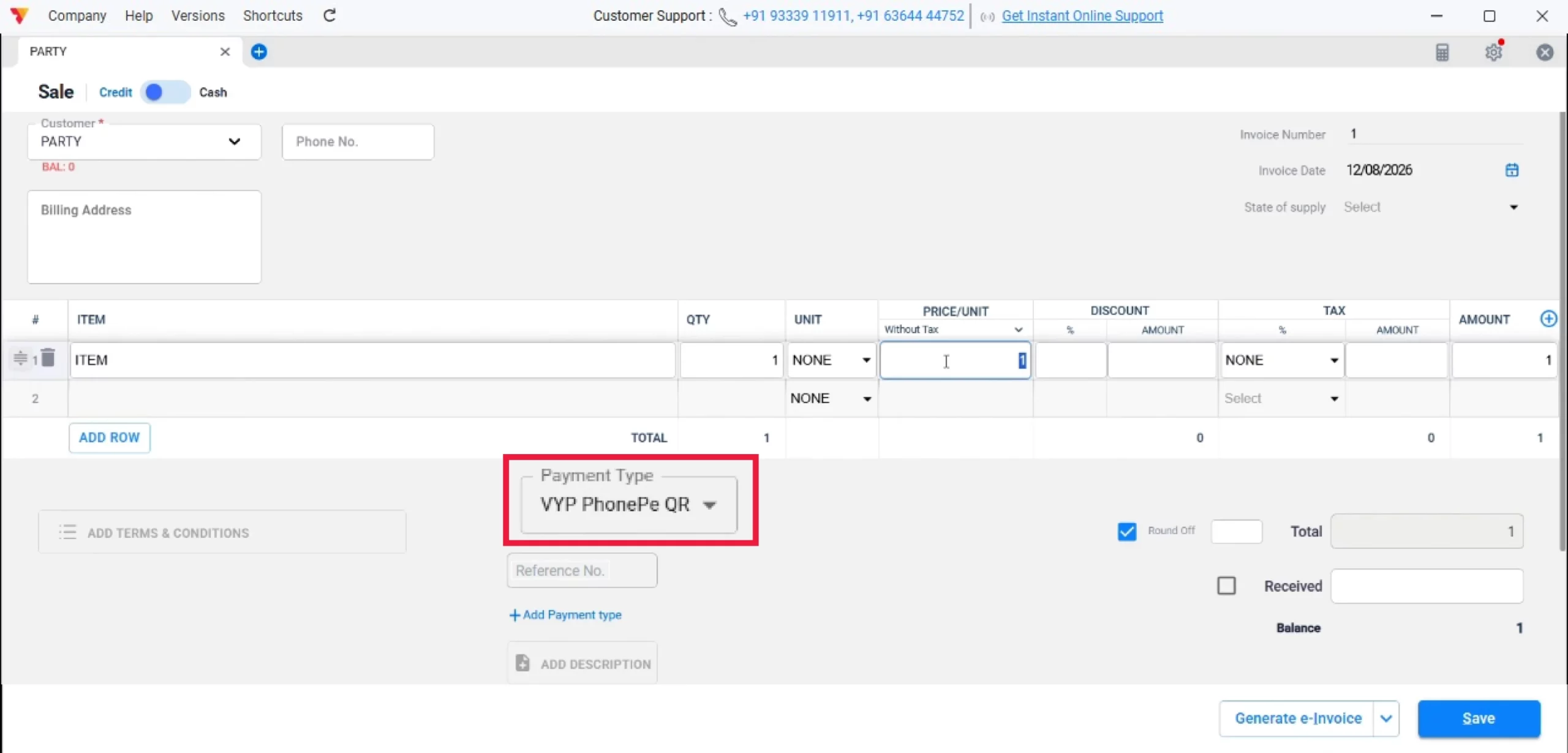
Task: Open the Help menu
Action: click(139, 15)
